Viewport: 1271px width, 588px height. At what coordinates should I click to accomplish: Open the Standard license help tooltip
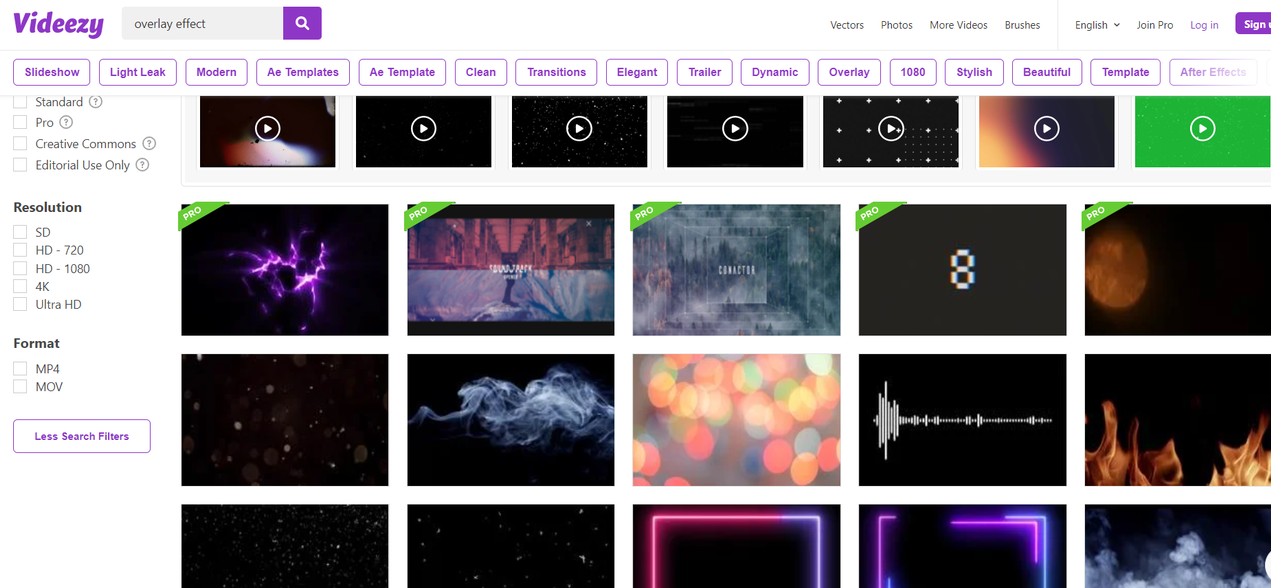(x=94, y=101)
